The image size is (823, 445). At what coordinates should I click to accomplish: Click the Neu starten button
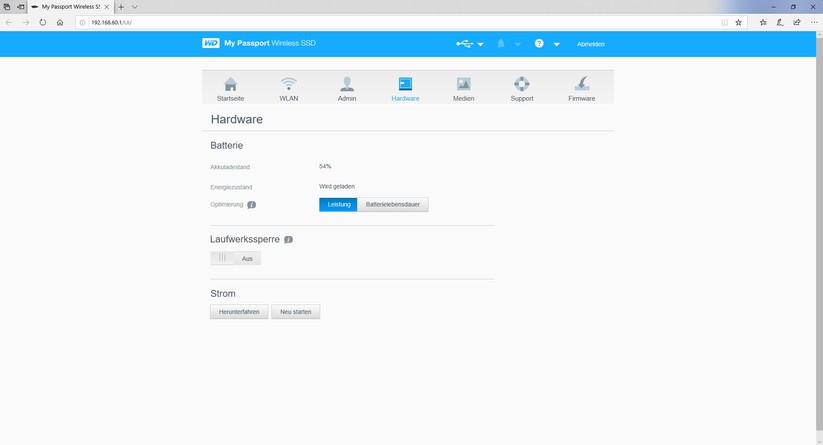(x=296, y=312)
